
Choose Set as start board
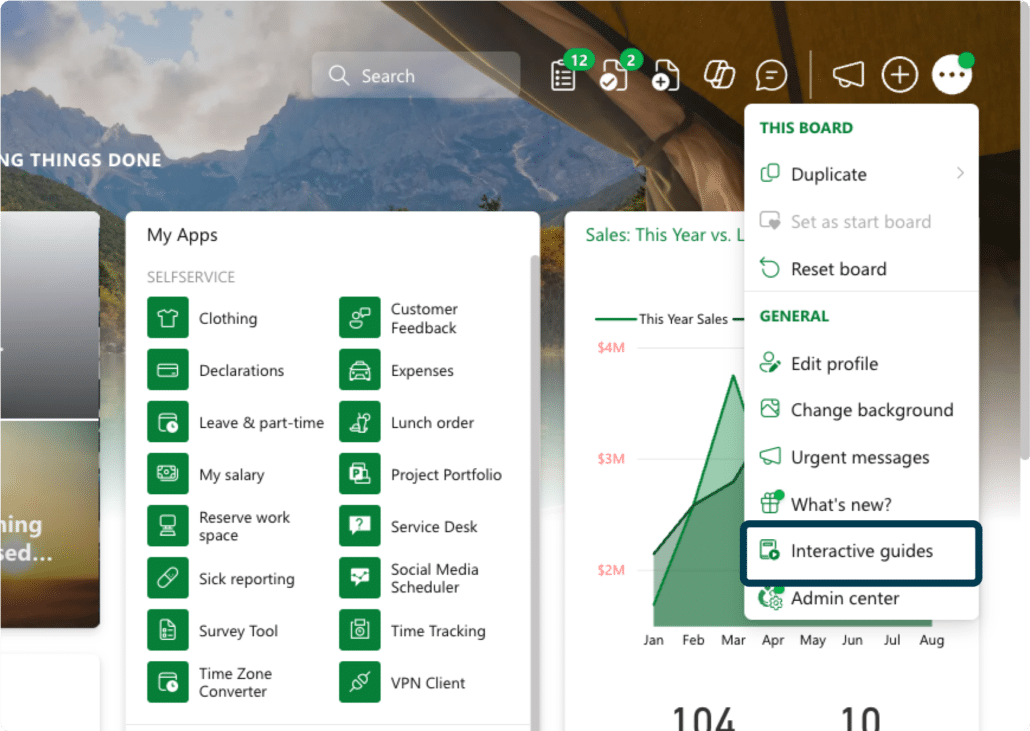coord(861,221)
